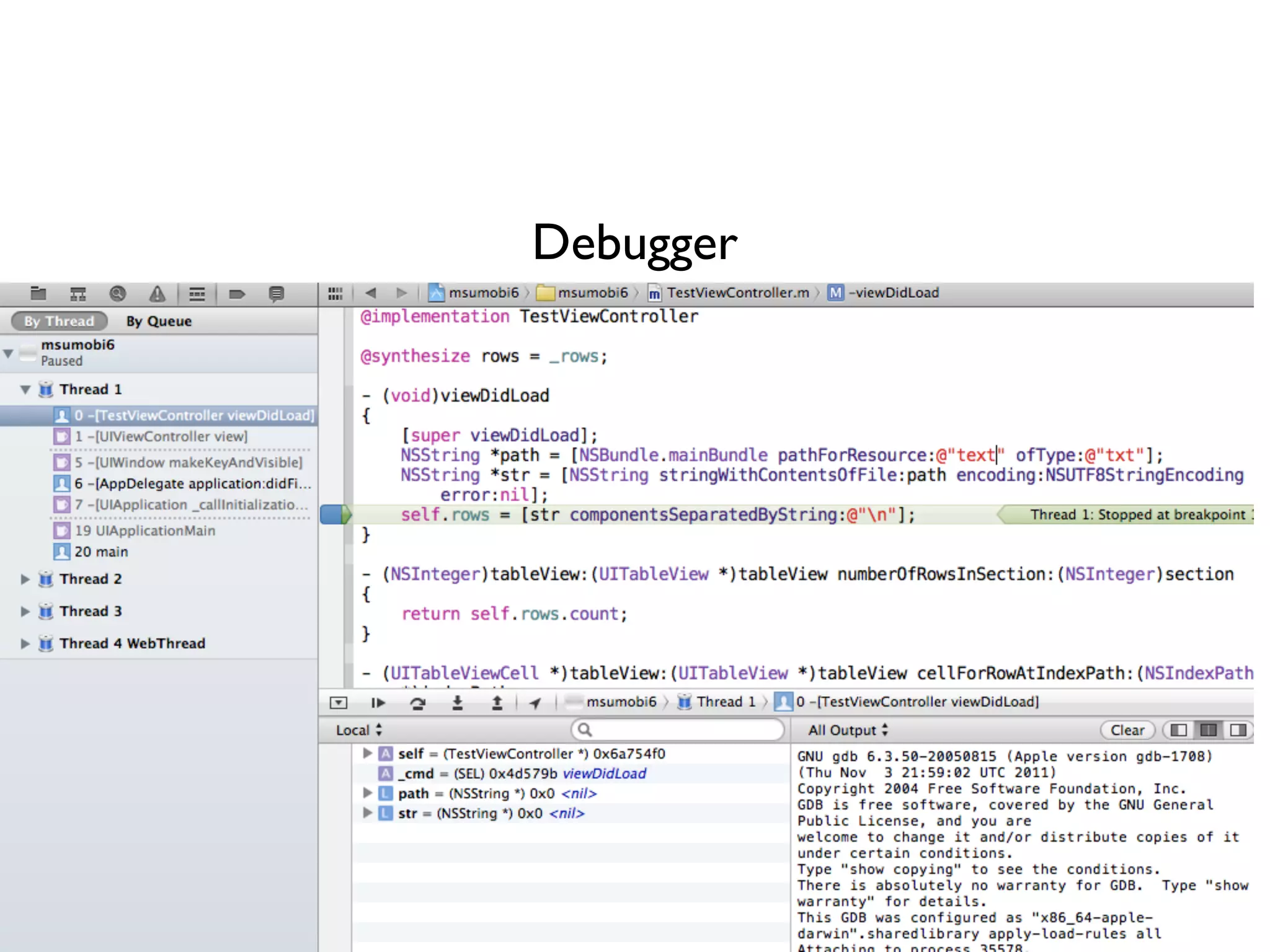Screen dimensions: 1270x952
Task: Expand Thread 2
Action: click(25, 579)
